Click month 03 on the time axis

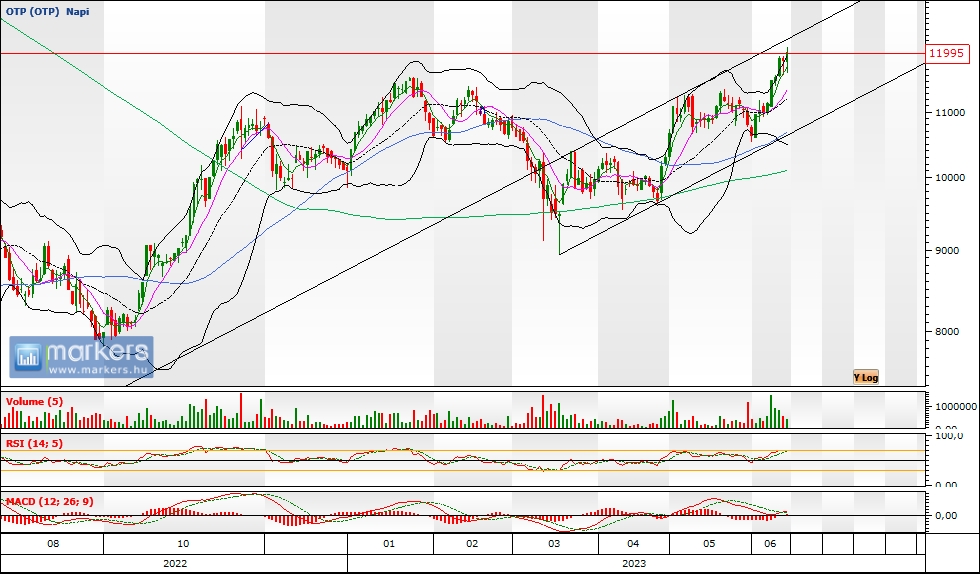point(554,544)
